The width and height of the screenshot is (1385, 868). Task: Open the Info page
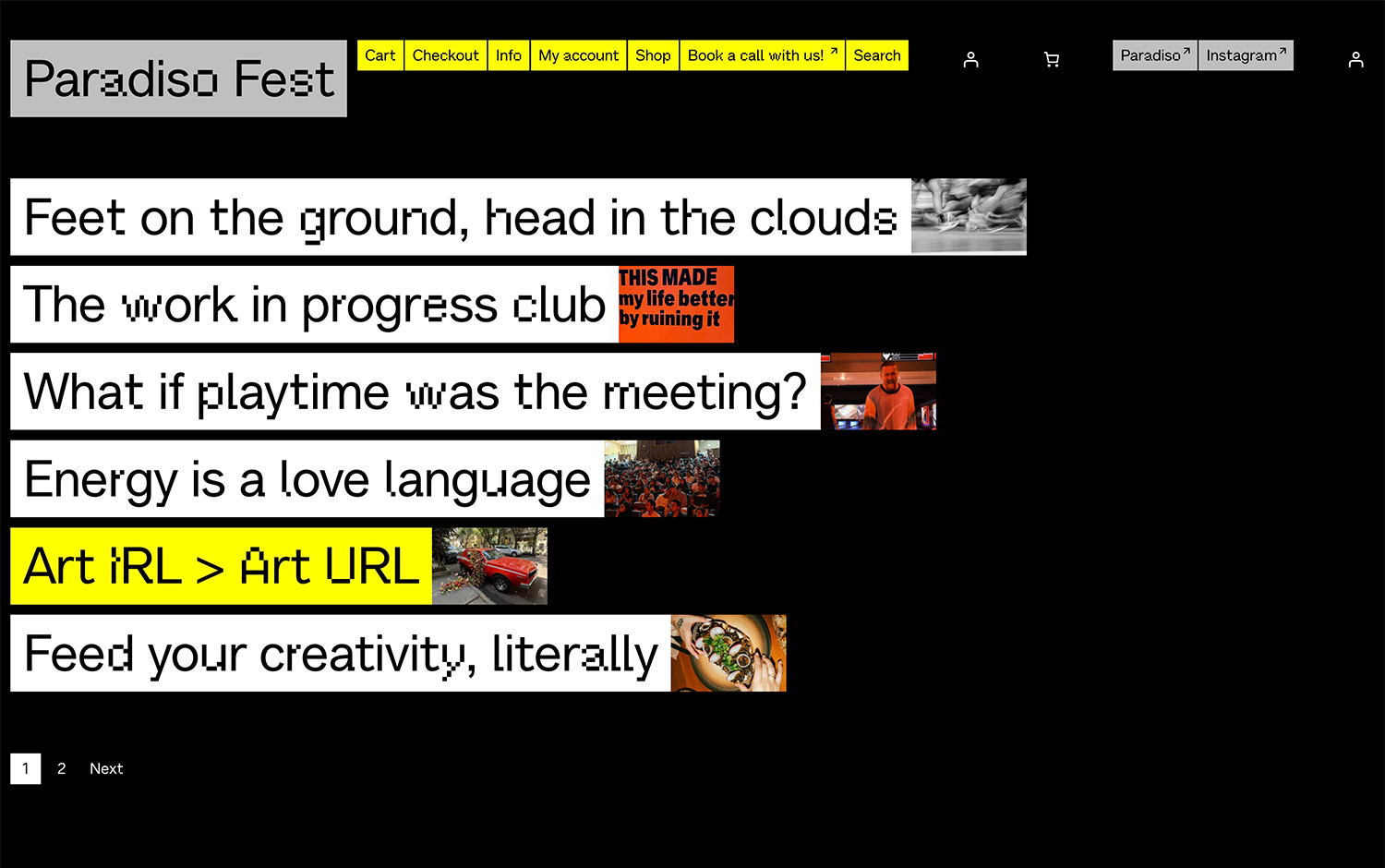click(x=508, y=55)
